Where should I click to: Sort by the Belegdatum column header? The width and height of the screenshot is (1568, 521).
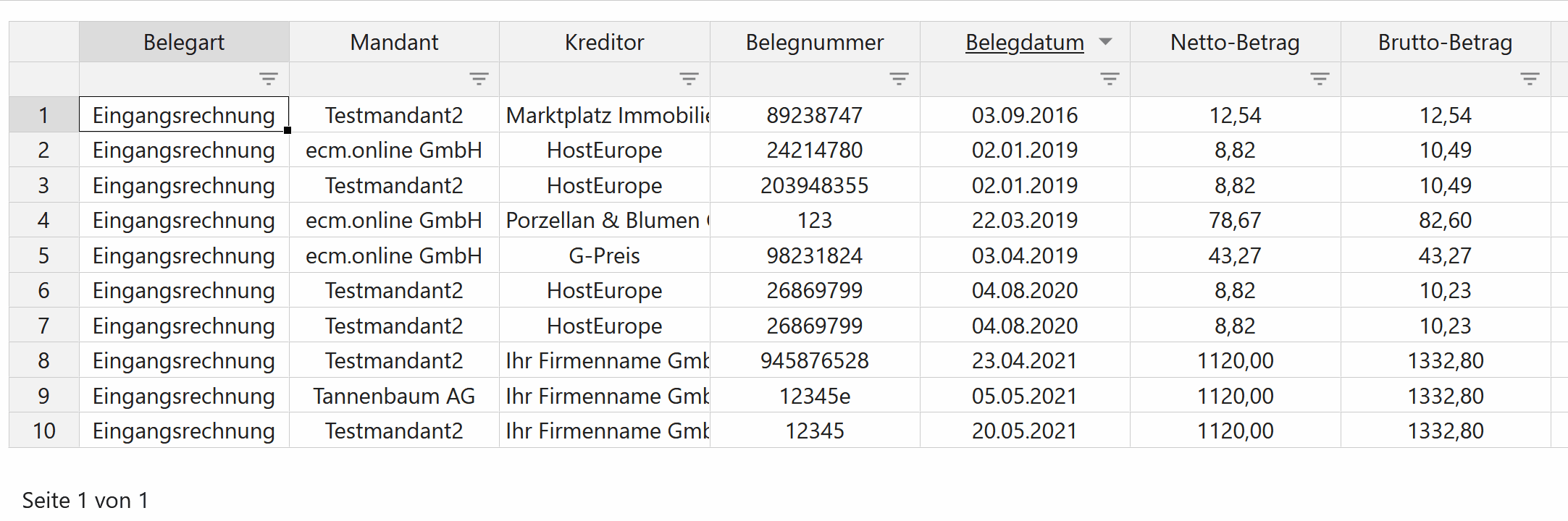point(1024,43)
